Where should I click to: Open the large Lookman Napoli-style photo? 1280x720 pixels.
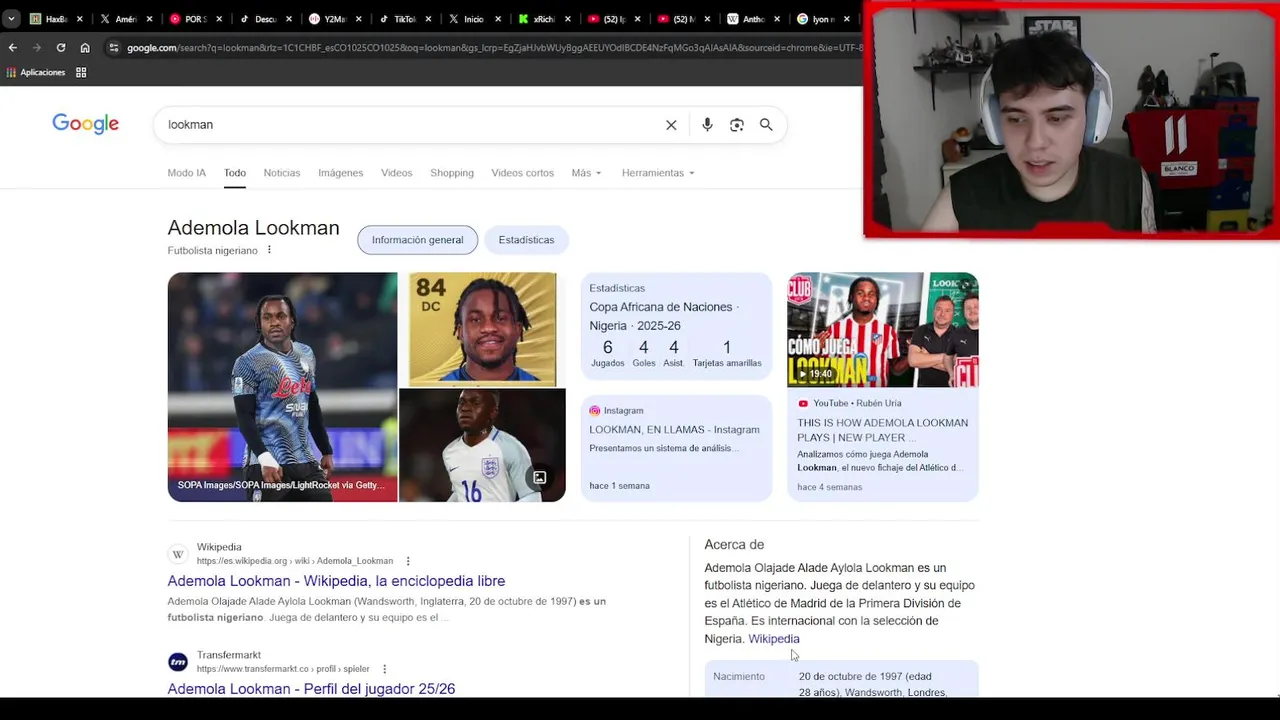point(282,387)
